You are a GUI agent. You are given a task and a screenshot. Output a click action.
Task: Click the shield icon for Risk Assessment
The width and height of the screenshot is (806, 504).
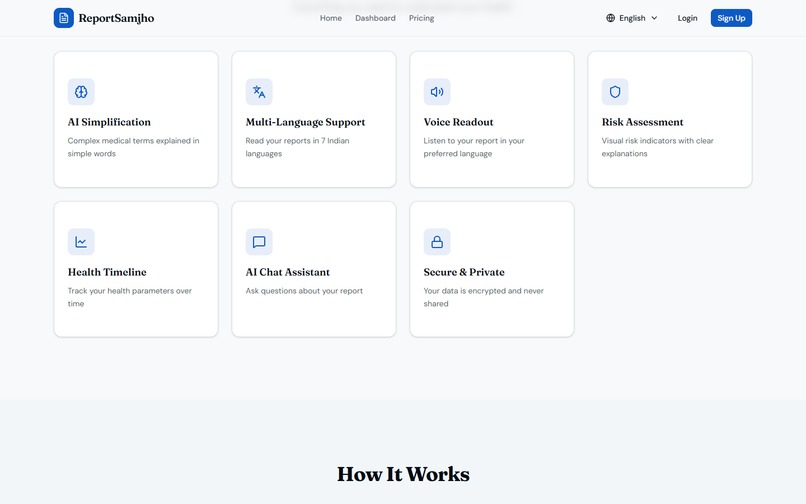tap(615, 92)
